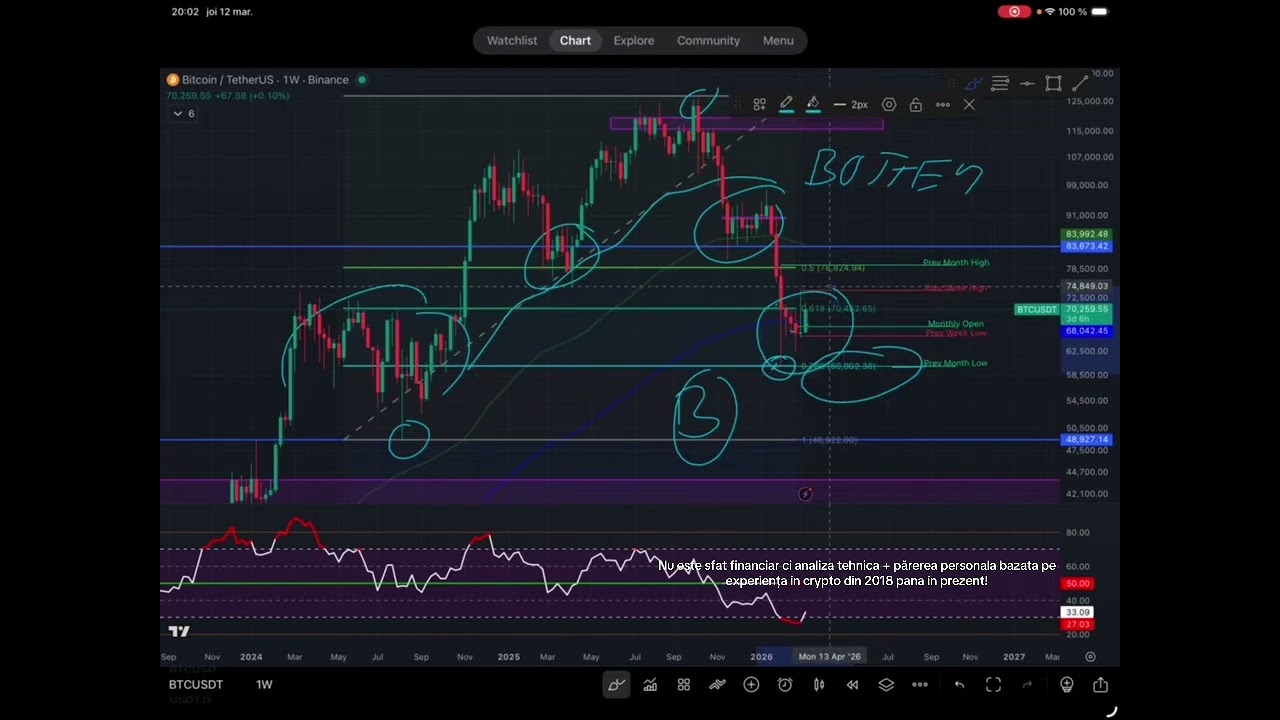Click the 83,992.48 green price label
Image resolution: width=1280 pixels, height=720 pixels.
click(x=1087, y=235)
